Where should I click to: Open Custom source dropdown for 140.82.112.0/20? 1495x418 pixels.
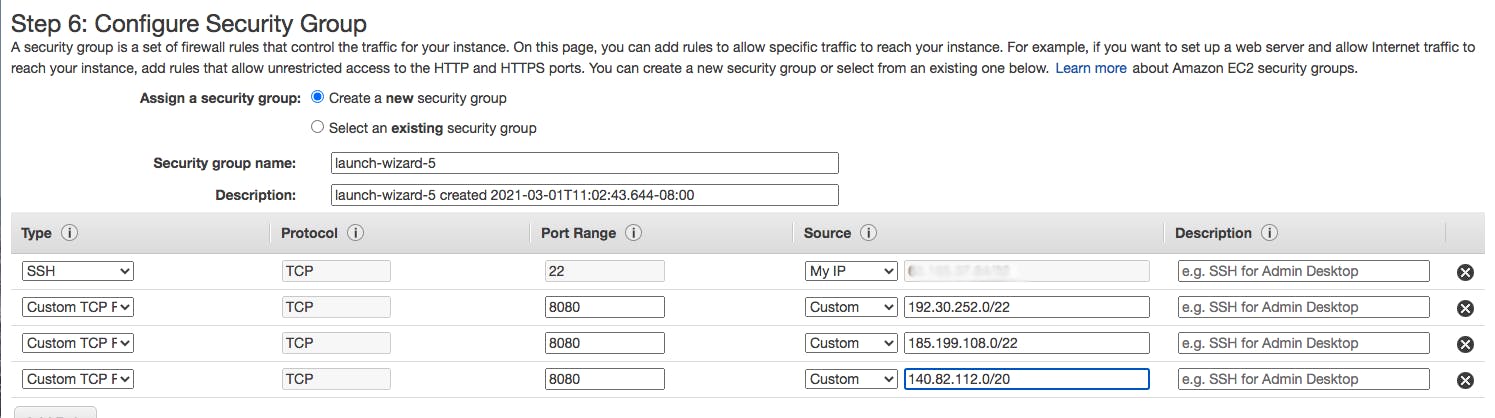852,379
